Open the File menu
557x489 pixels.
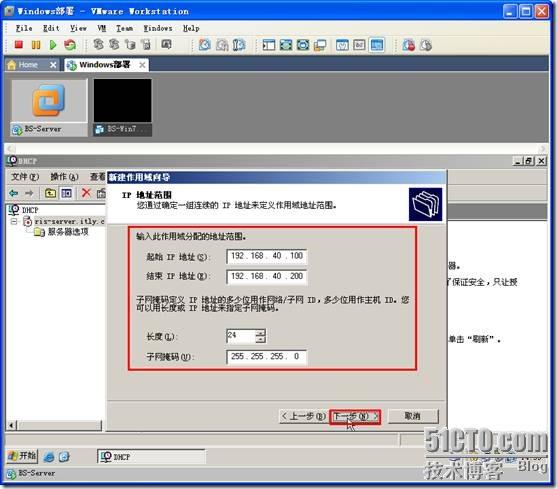24,28
